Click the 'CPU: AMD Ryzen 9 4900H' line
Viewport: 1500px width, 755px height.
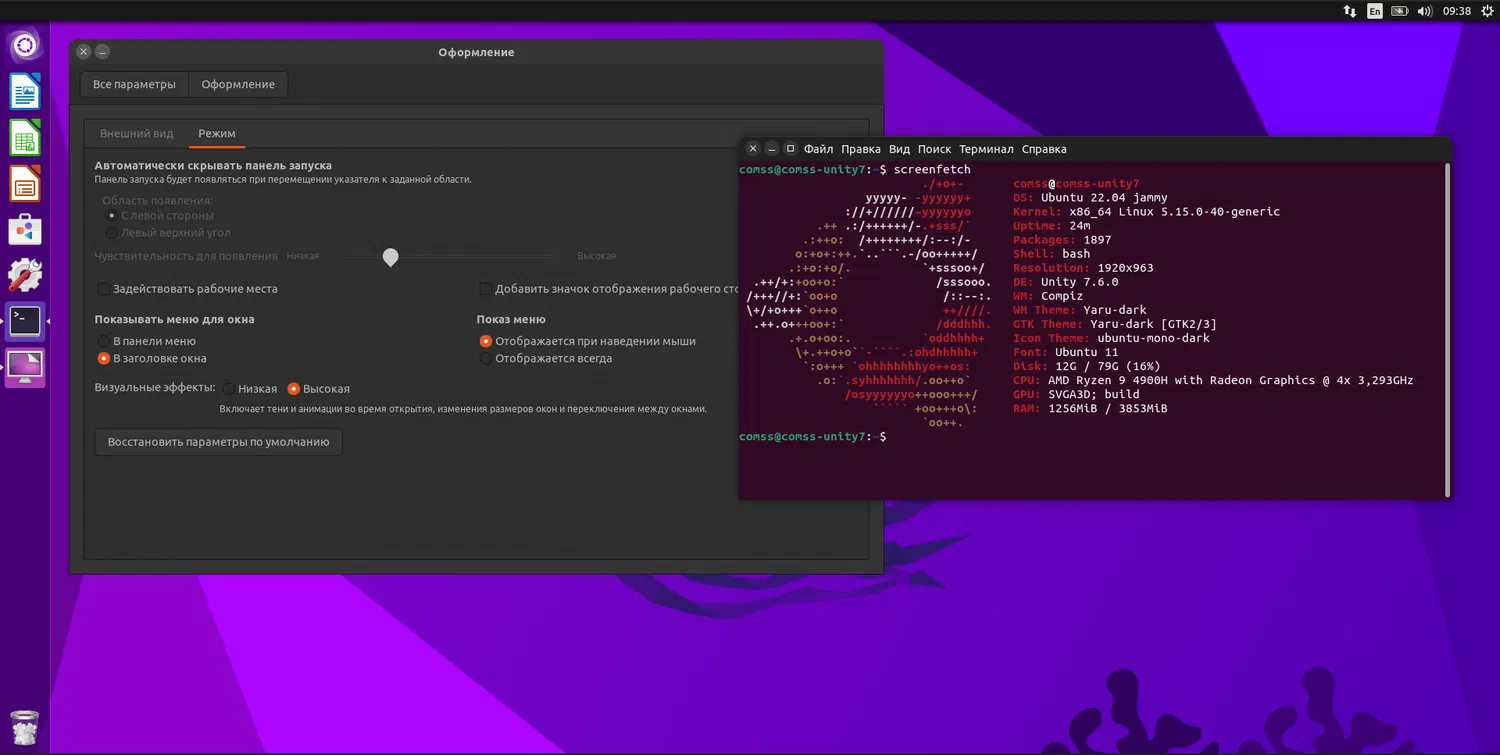pos(1213,380)
